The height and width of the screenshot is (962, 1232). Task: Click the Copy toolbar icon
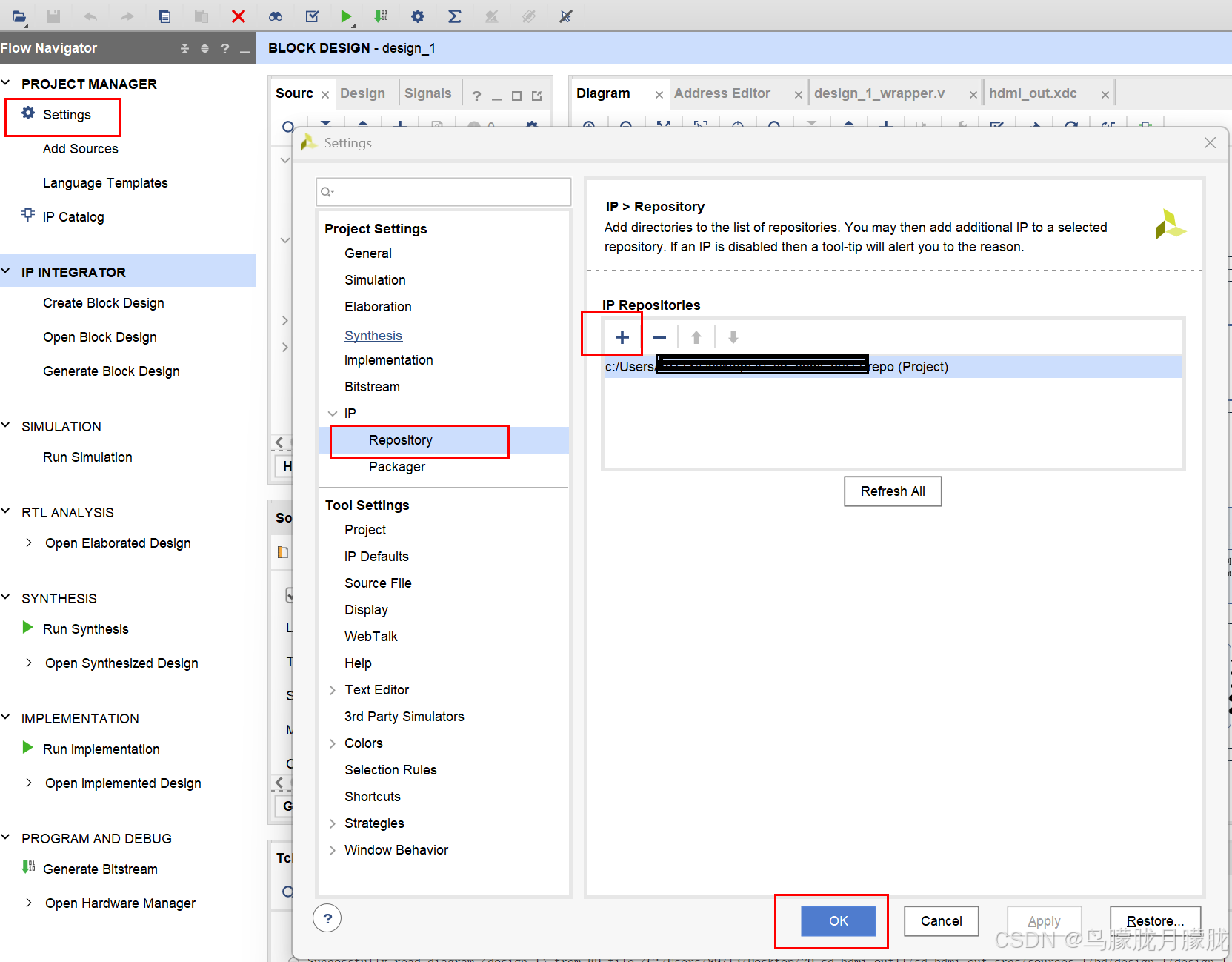(164, 16)
